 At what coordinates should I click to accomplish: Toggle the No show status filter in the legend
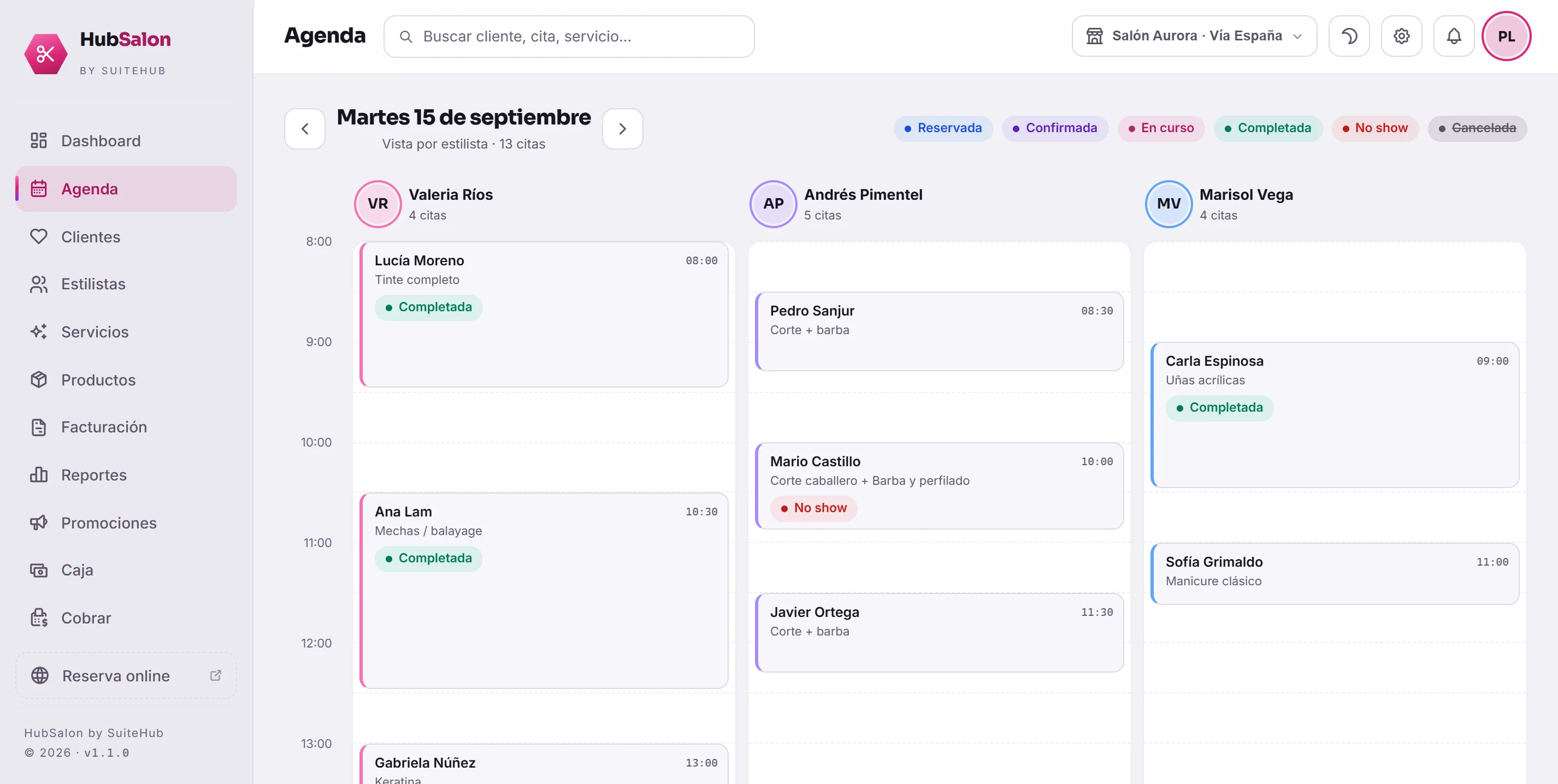point(1376,128)
